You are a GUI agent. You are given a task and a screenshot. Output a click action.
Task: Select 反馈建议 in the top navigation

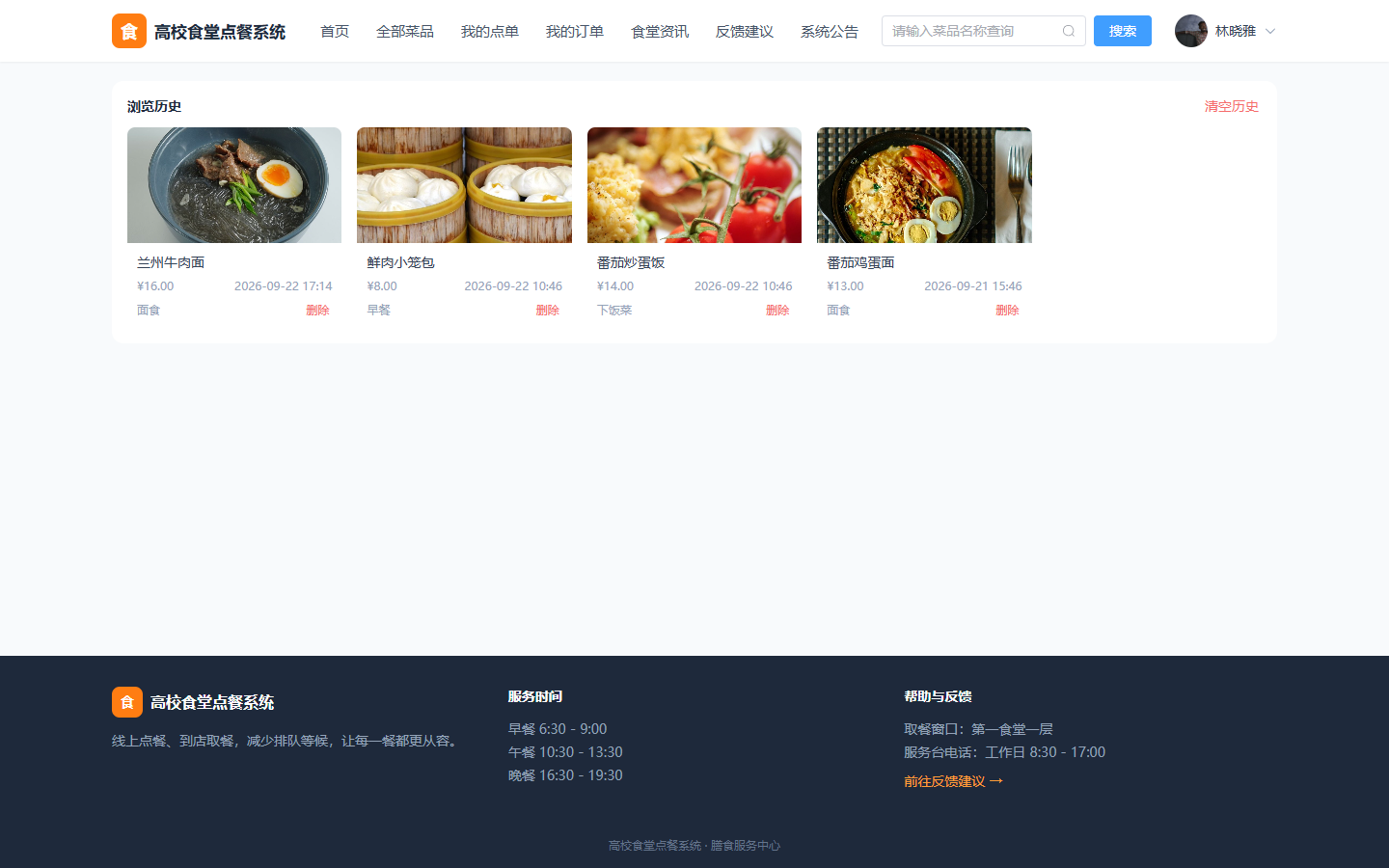[x=745, y=31]
